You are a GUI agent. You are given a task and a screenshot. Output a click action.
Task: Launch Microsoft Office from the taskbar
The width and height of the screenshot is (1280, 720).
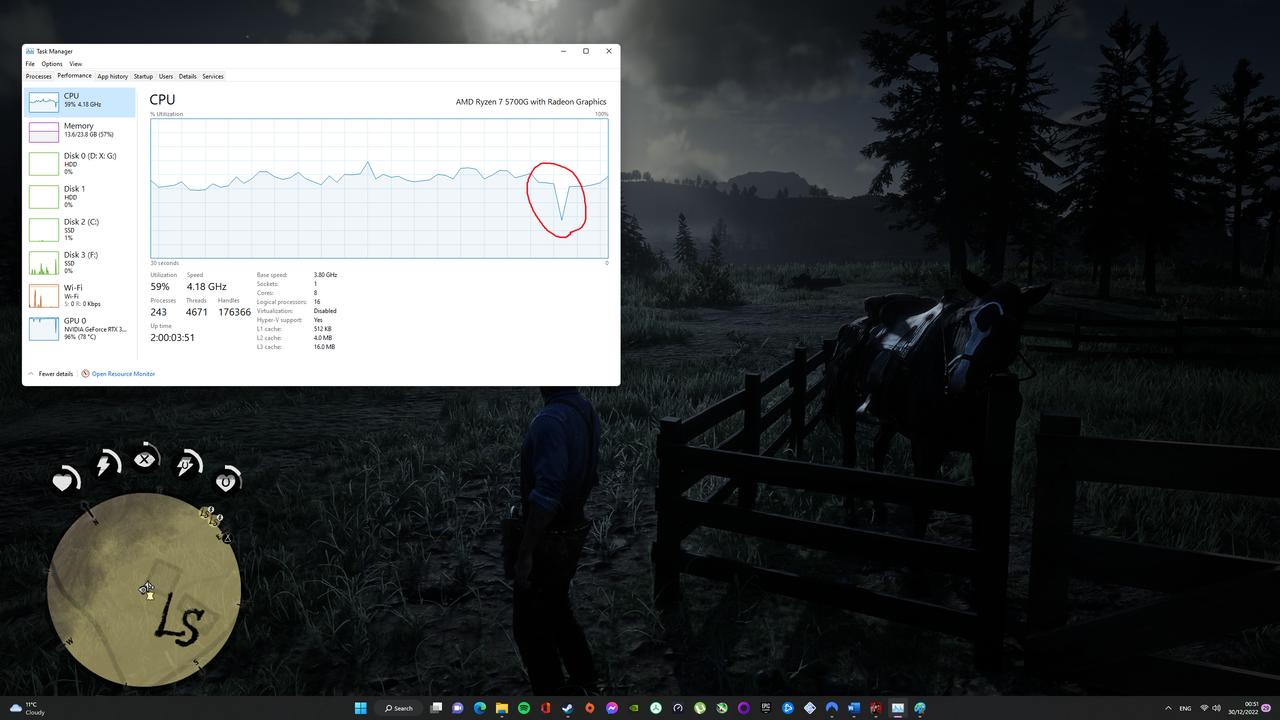(545, 708)
